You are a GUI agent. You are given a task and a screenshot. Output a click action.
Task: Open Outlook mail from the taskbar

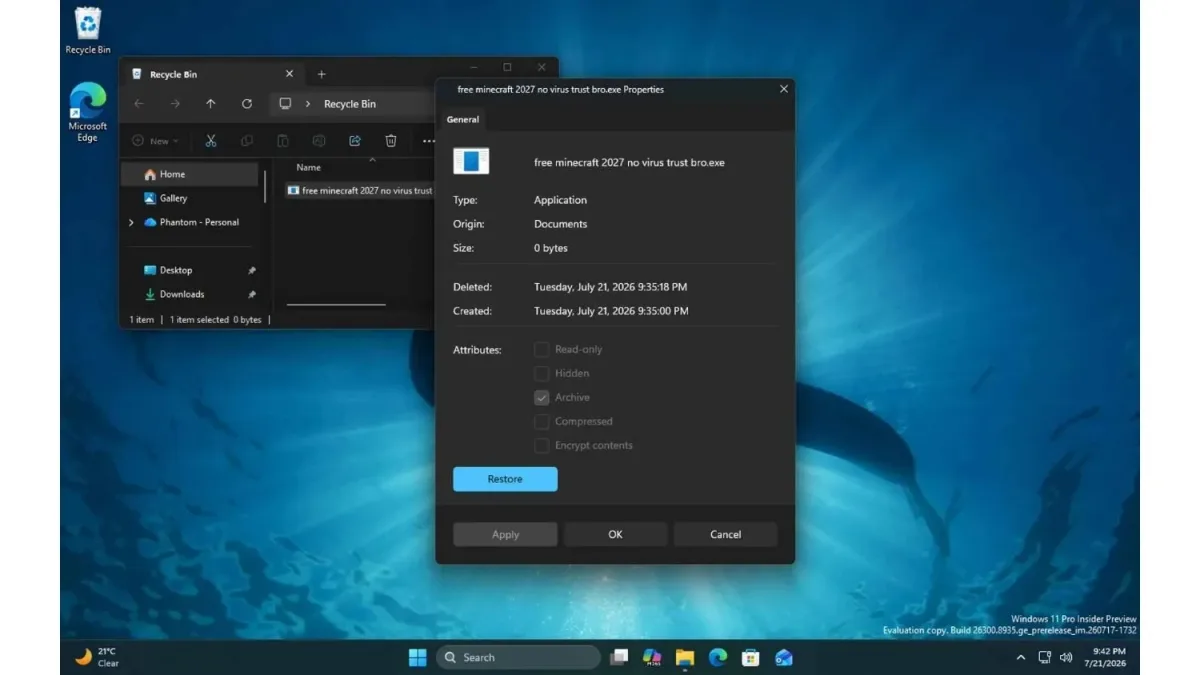(x=784, y=657)
